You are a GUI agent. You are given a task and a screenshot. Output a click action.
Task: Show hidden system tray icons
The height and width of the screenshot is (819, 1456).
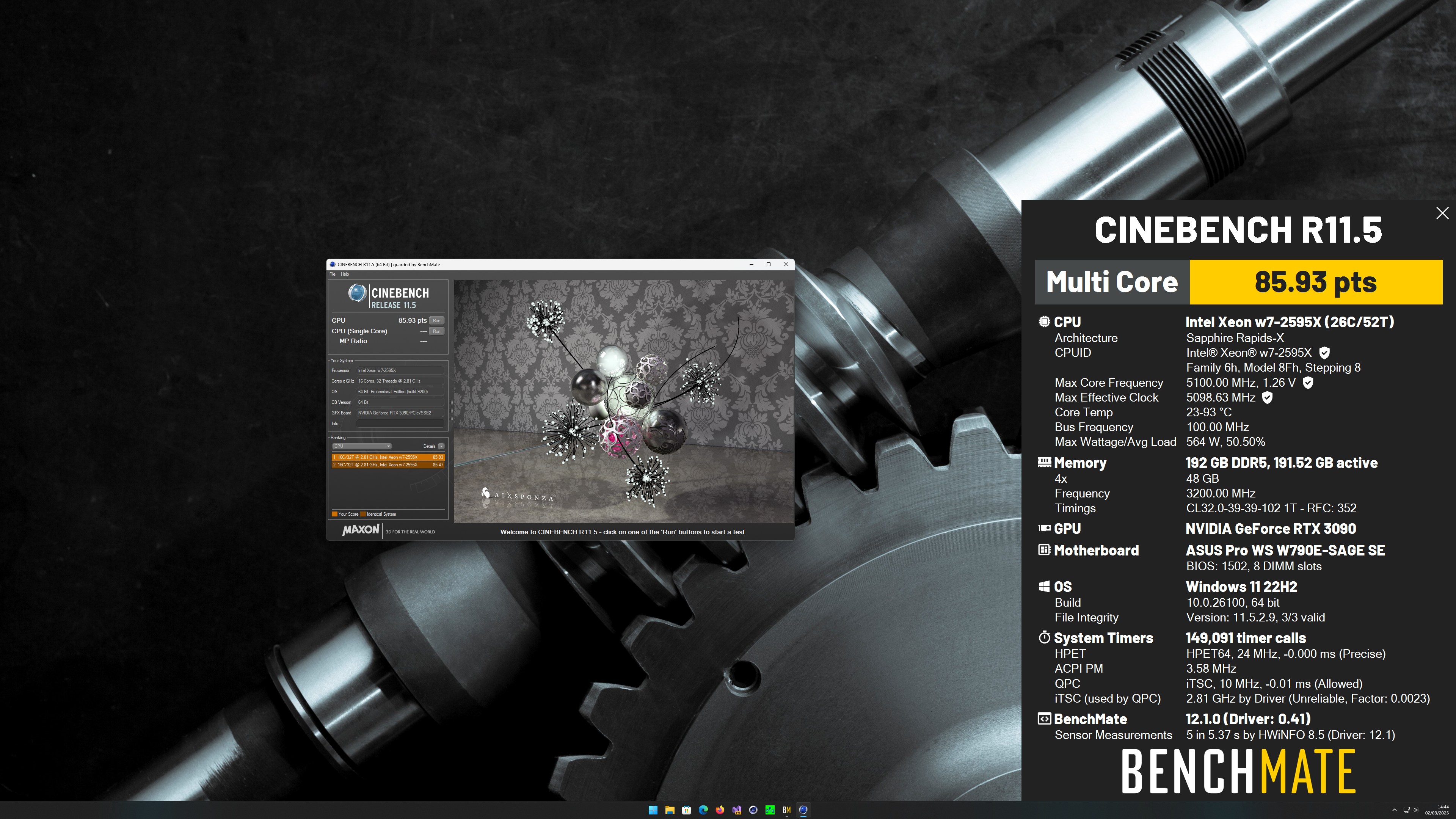point(1395,810)
